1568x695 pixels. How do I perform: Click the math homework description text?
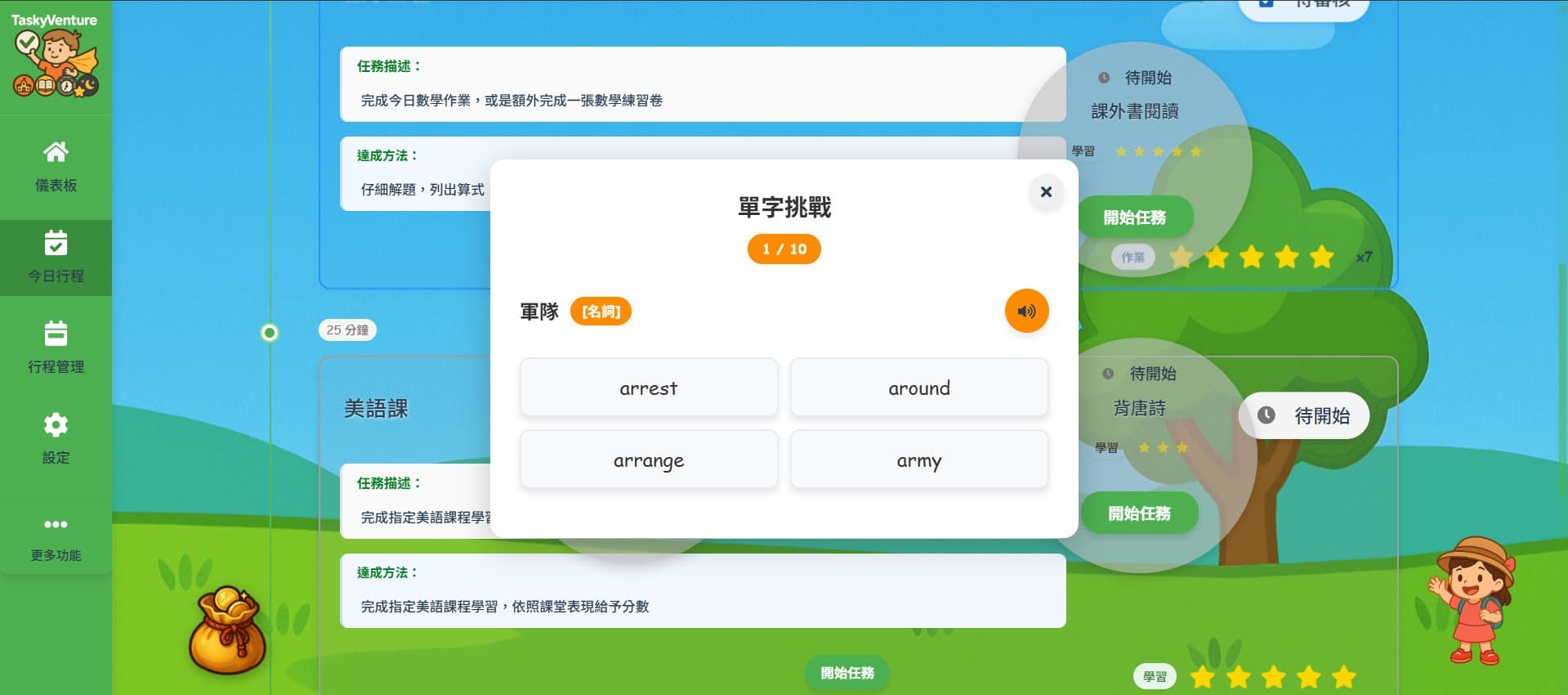click(x=511, y=101)
